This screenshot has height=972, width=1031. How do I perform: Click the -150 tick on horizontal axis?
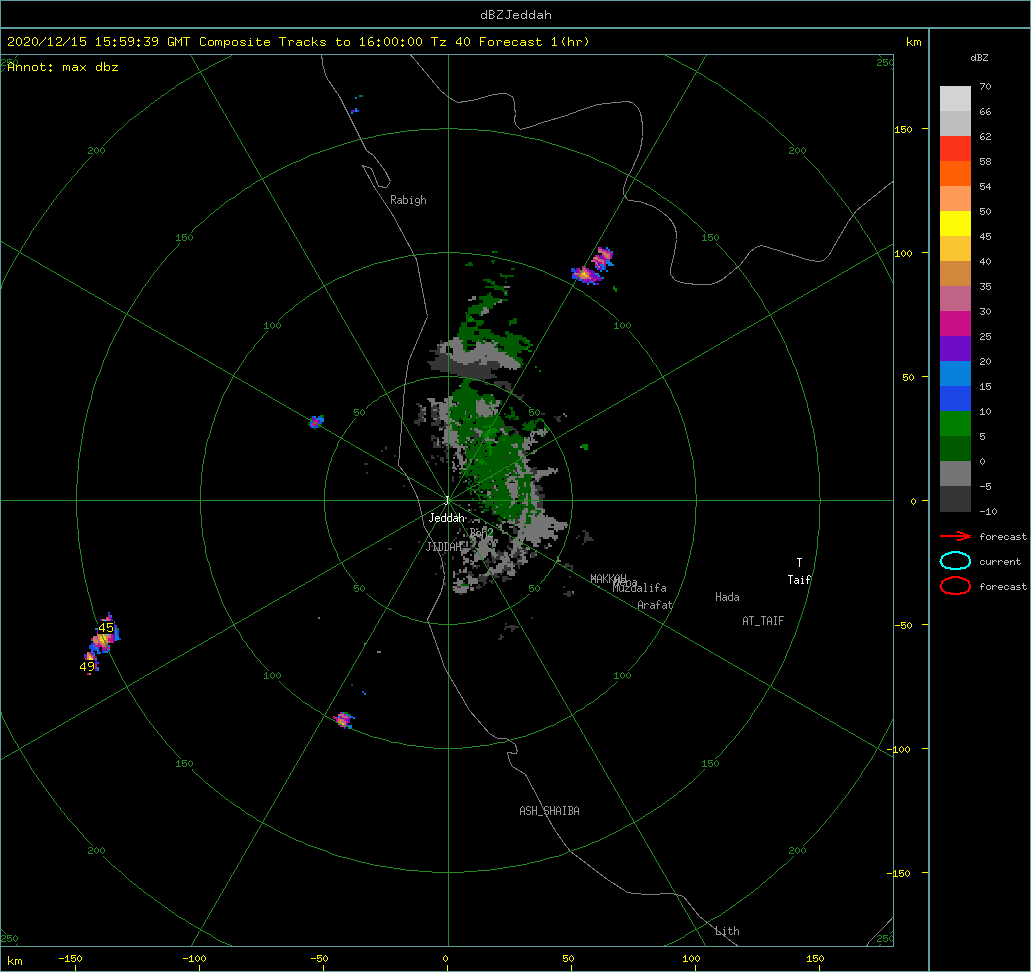click(x=70, y=959)
